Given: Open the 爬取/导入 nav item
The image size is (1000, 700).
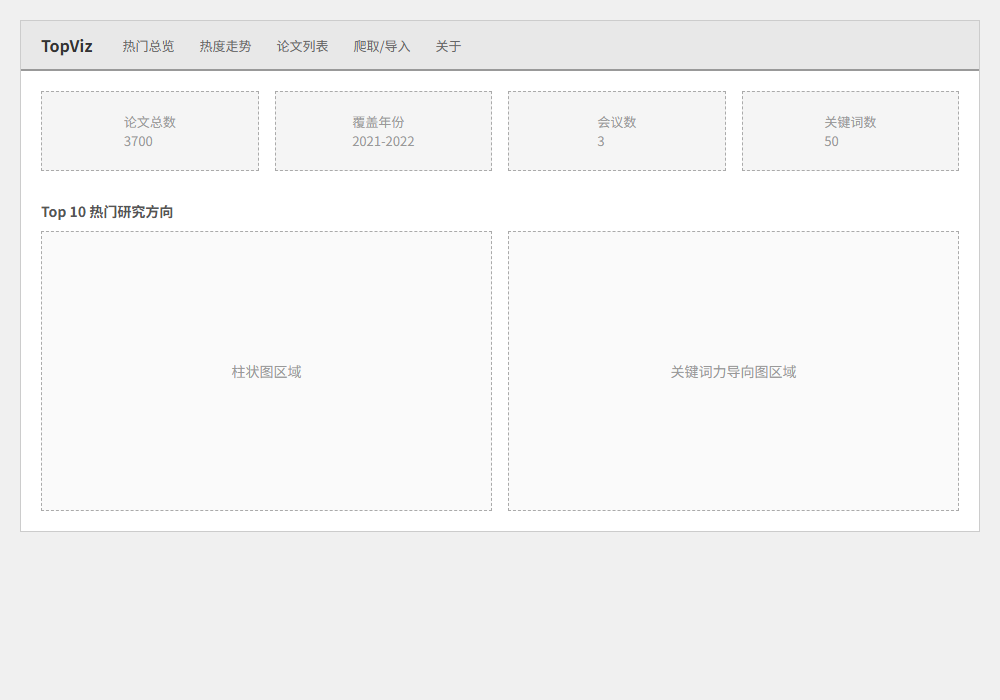Looking at the screenshot, I should click(x=382, y=46).
